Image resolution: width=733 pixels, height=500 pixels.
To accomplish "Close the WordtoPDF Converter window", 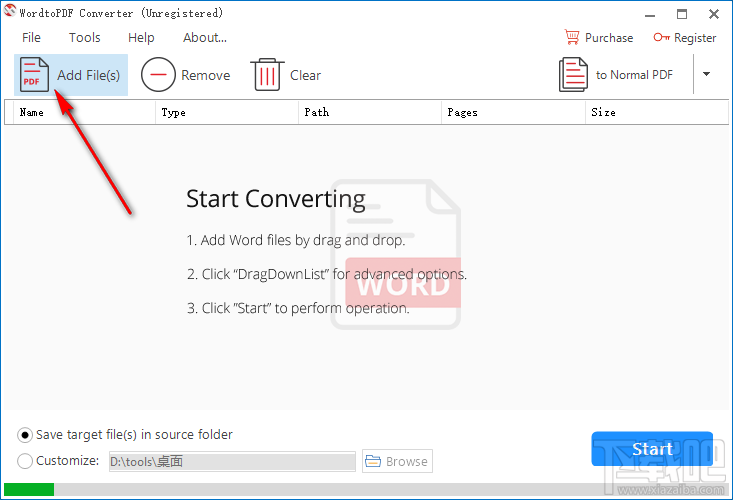I will pos(714,14).
